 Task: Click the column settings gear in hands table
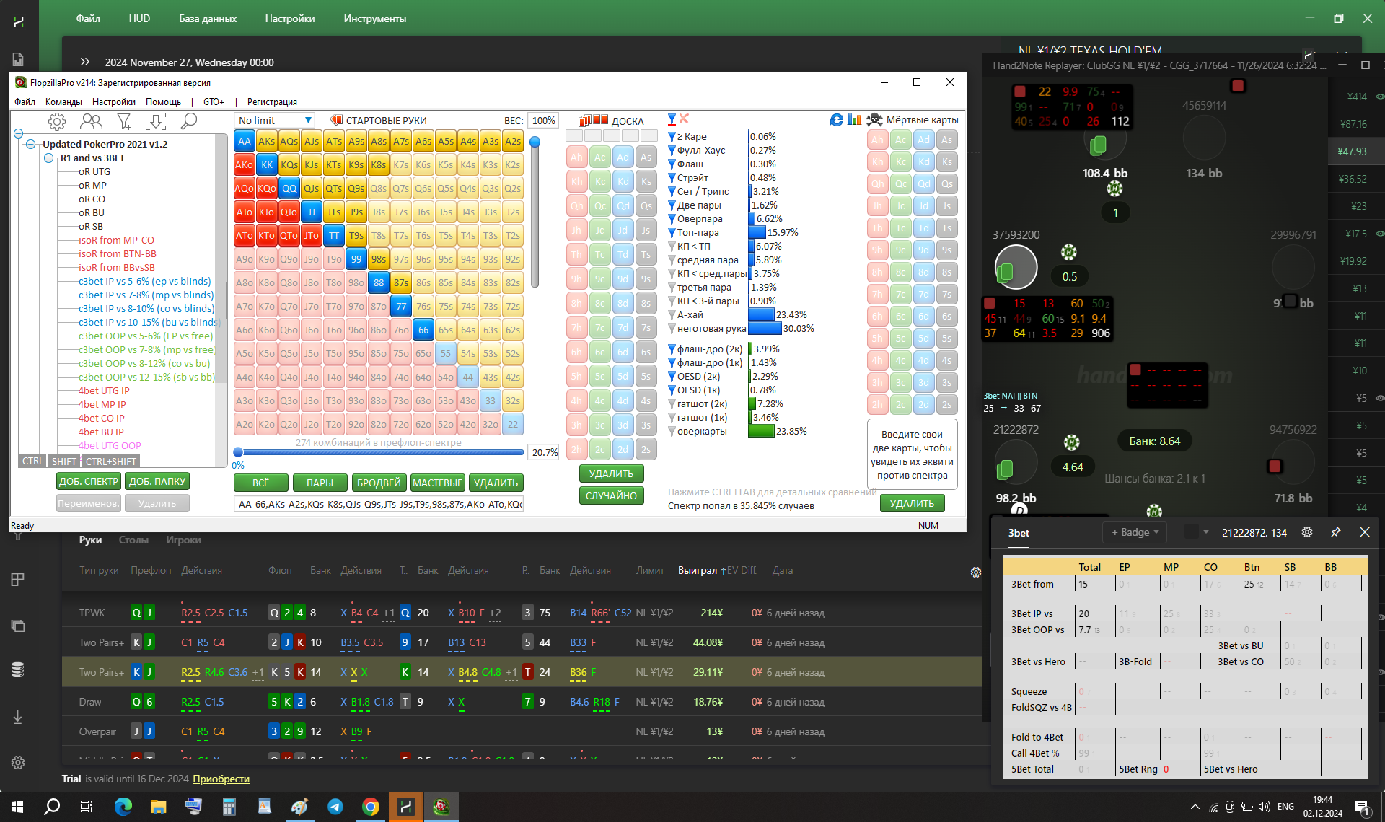point(976,572)
